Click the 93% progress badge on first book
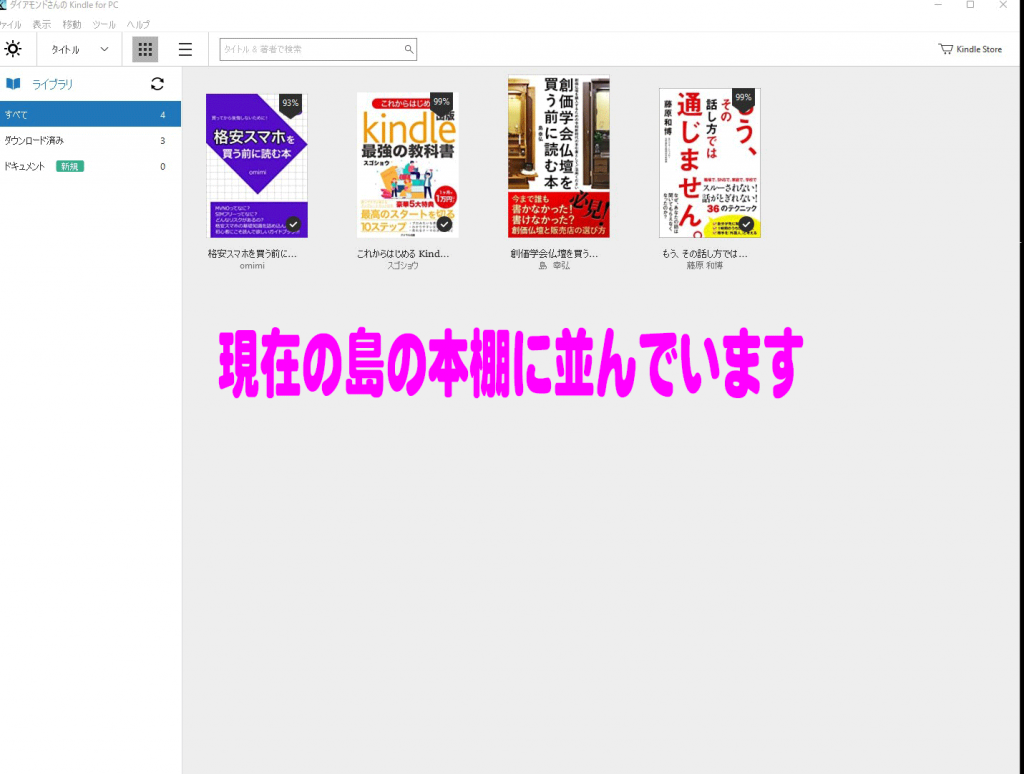 pyautogui.click(x=290, y=103)
